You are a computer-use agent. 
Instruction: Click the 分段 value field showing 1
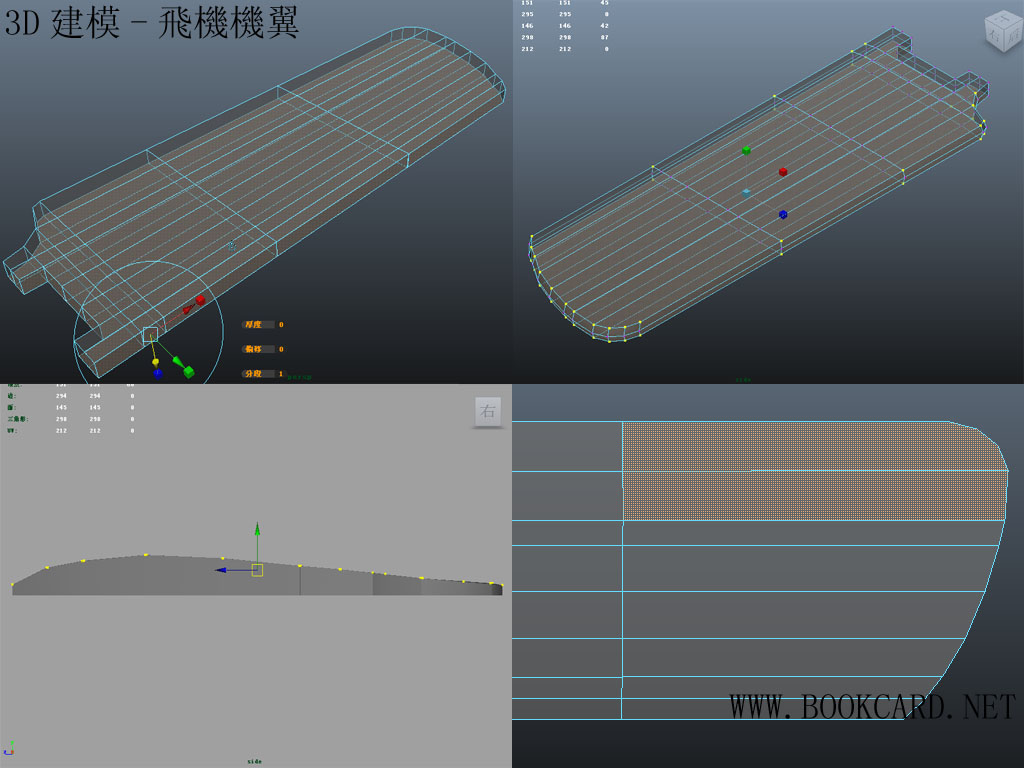coord(281,373)
